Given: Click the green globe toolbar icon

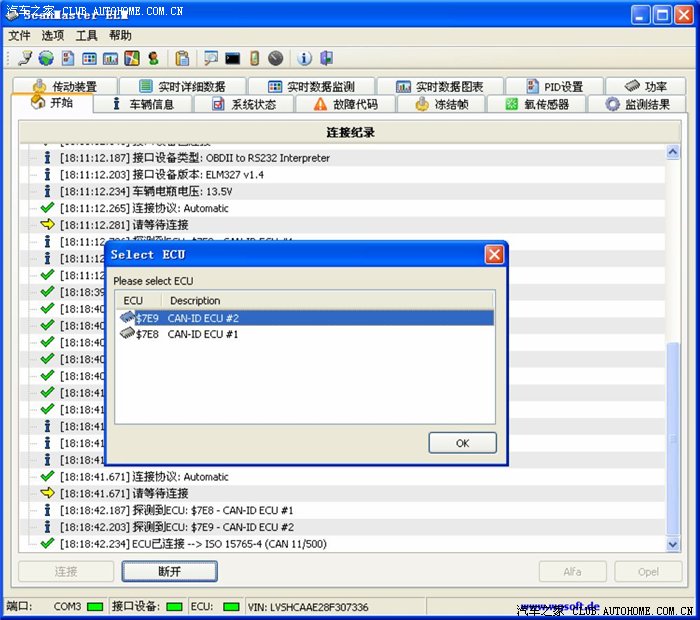Looking at the screenshot, I should [47, 59].
